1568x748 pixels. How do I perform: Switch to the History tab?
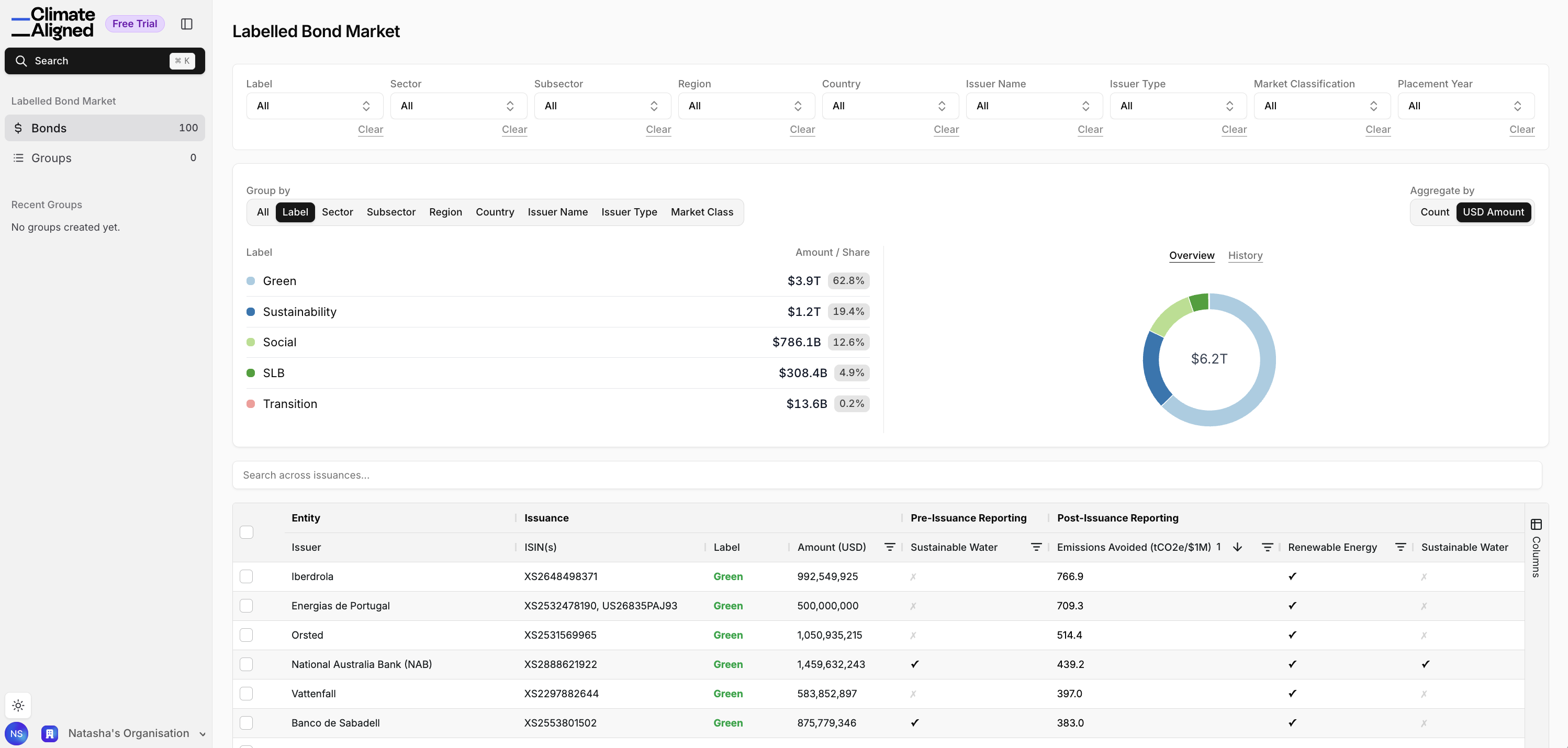(1245, 255)
